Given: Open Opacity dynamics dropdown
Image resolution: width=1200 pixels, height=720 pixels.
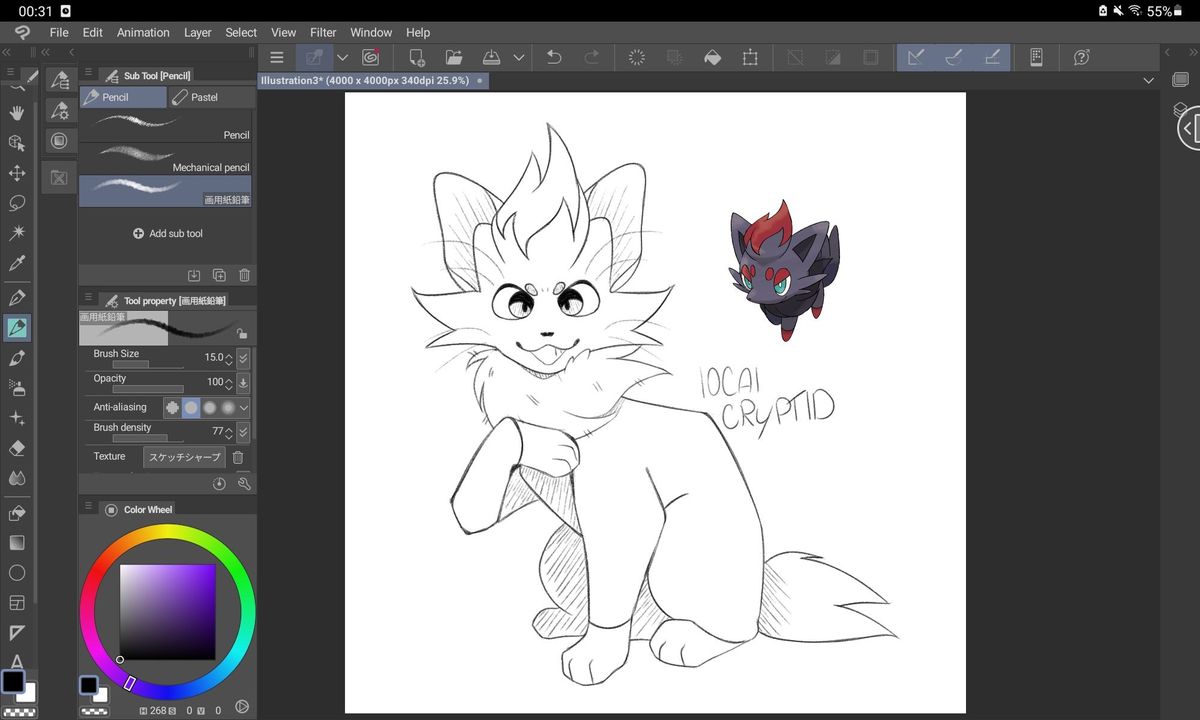Looking at the screenshot, I should pyautogui.click(x=243, y=383).
